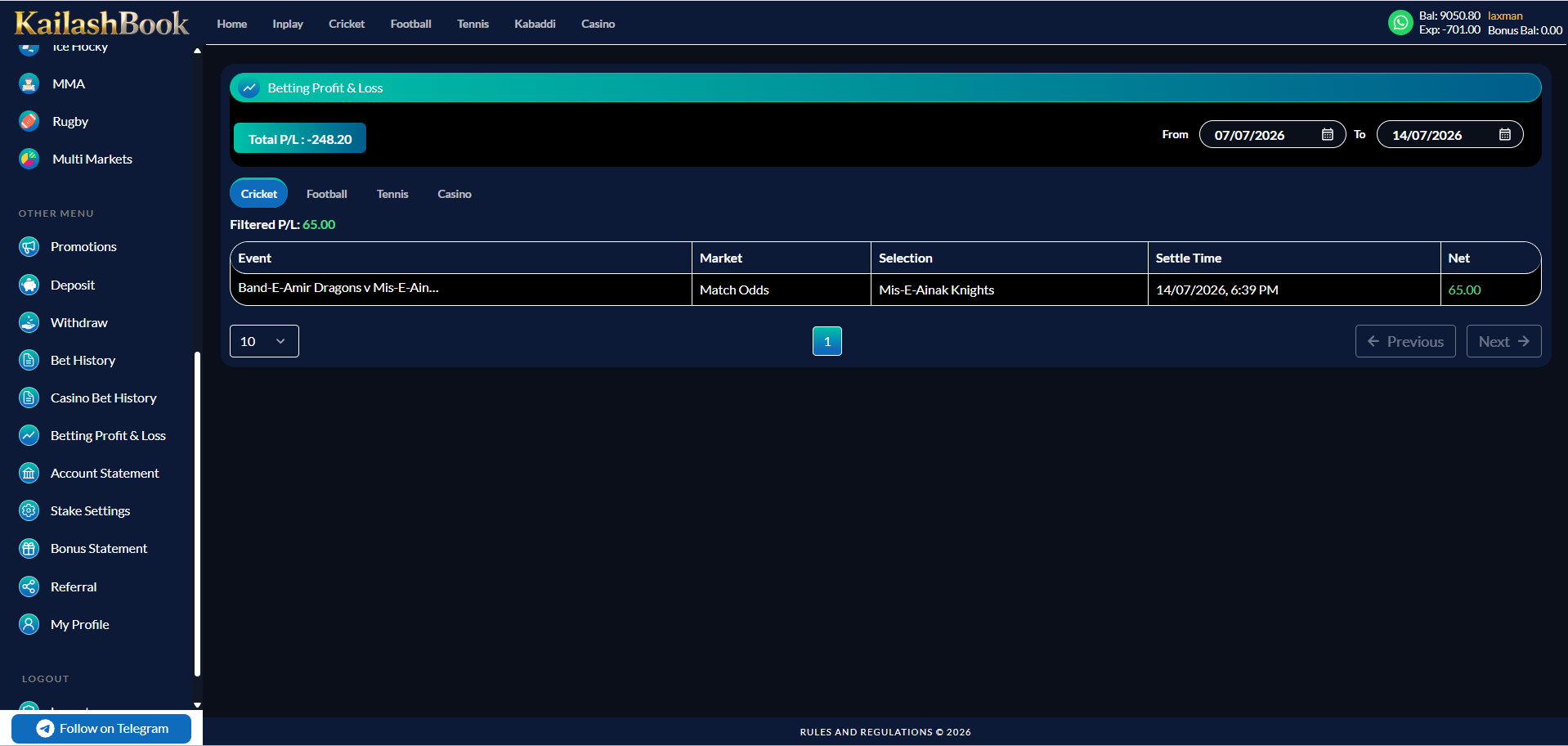Click the Stake Settings gear icon

point(29,510)
